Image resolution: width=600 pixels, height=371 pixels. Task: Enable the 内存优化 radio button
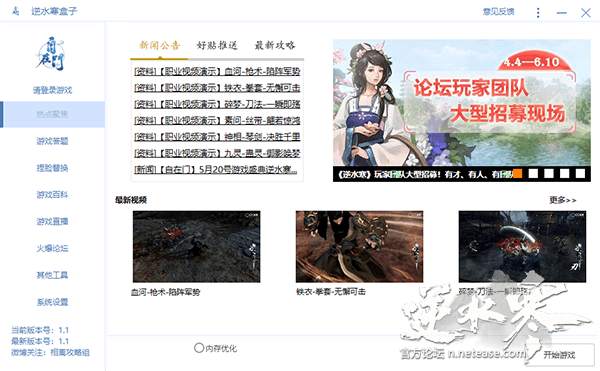(x=199, y=348)
